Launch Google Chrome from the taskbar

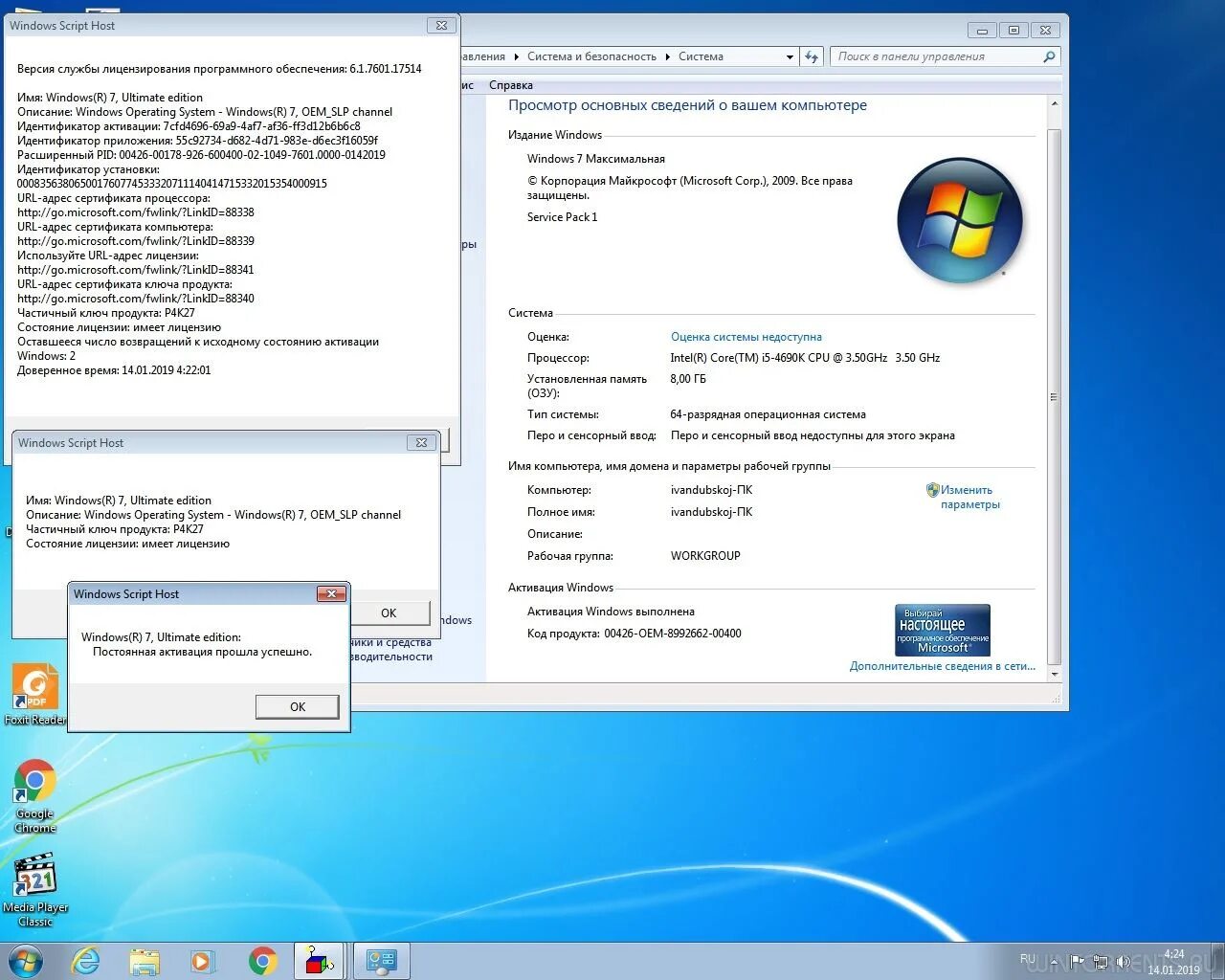tap(263, 961)
